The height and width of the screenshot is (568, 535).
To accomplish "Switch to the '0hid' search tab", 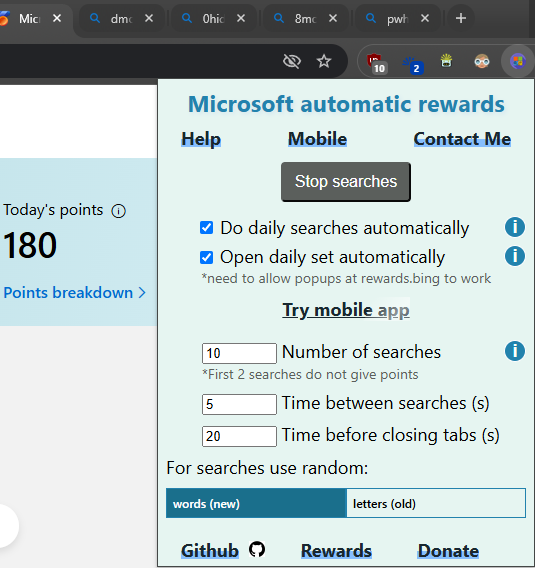I will pos(213,18).
